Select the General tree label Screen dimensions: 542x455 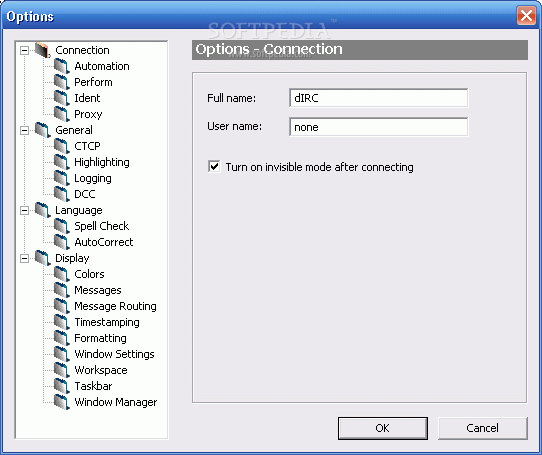point(74,130)
